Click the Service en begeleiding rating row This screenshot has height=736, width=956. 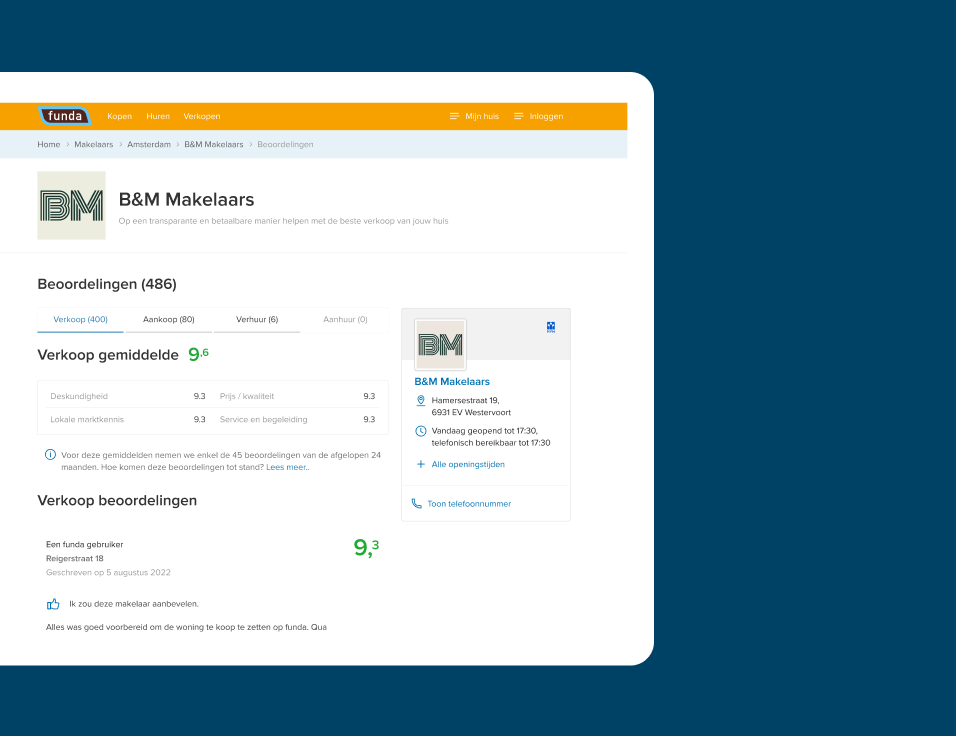[298, 420]
